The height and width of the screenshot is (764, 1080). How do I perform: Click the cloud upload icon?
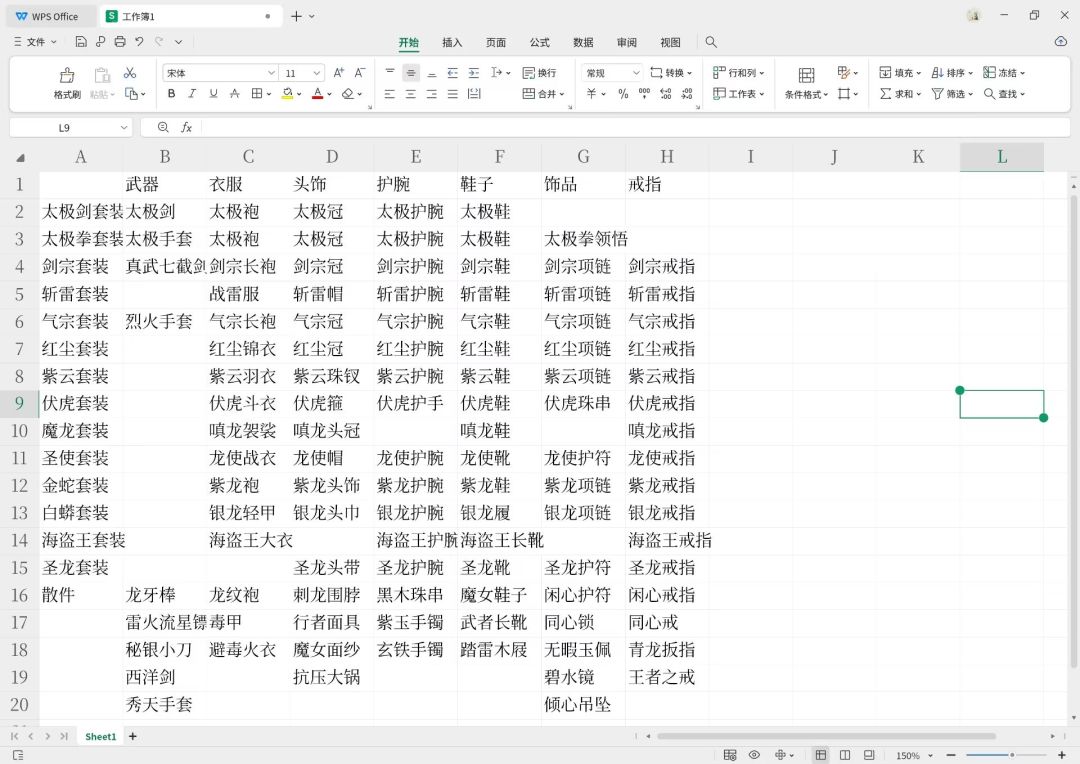pos(1061,41)
